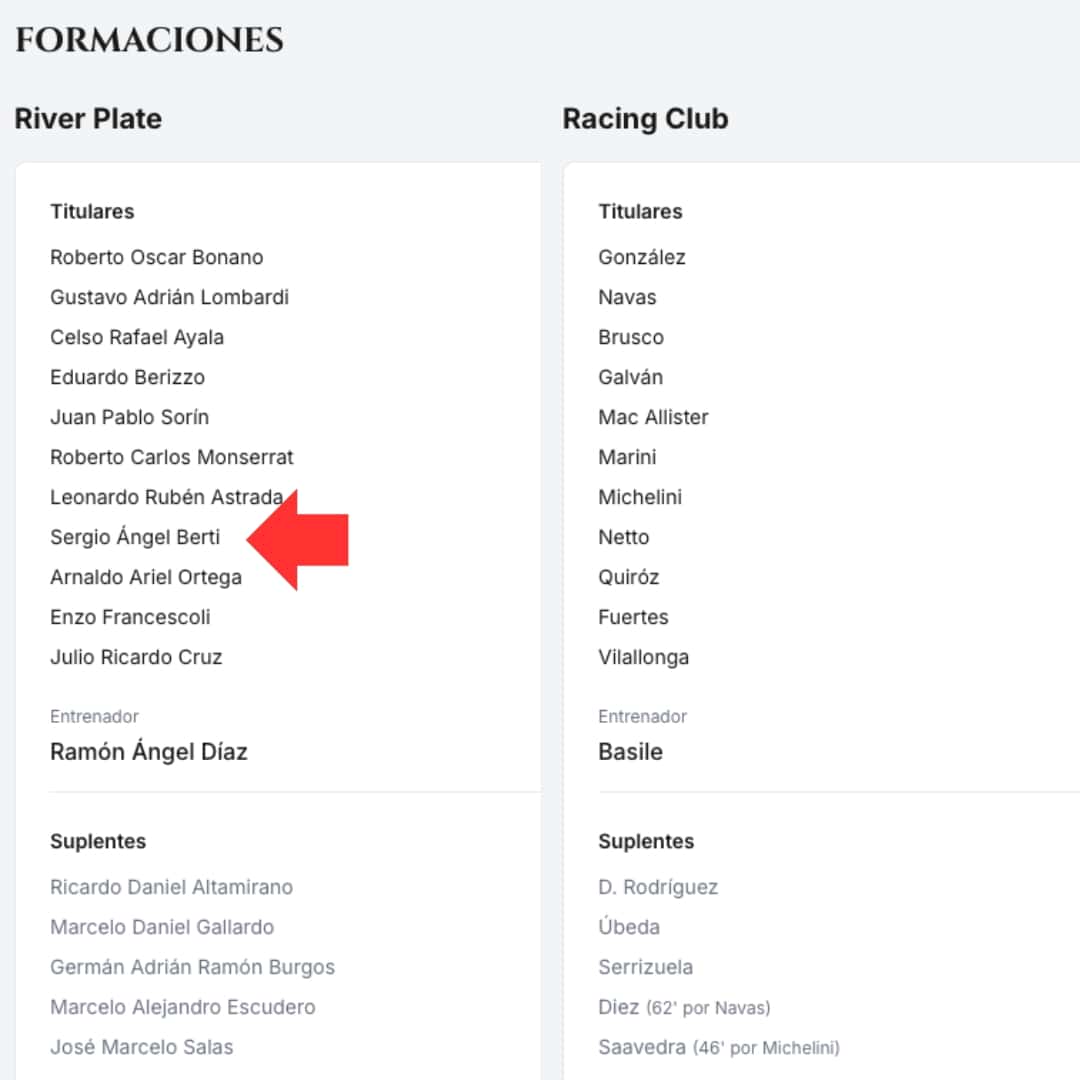Image resolution: width=1080 pixels, height=1080 pixels.
Task: Select Celso Rafael Ayala
Action: click(137, 338)
